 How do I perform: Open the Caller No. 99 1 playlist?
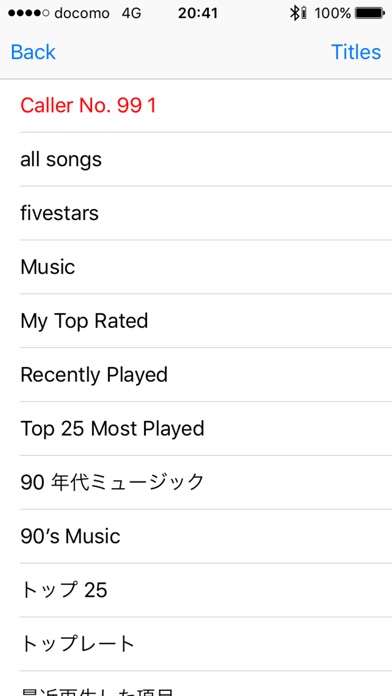[x=196, y=106]
